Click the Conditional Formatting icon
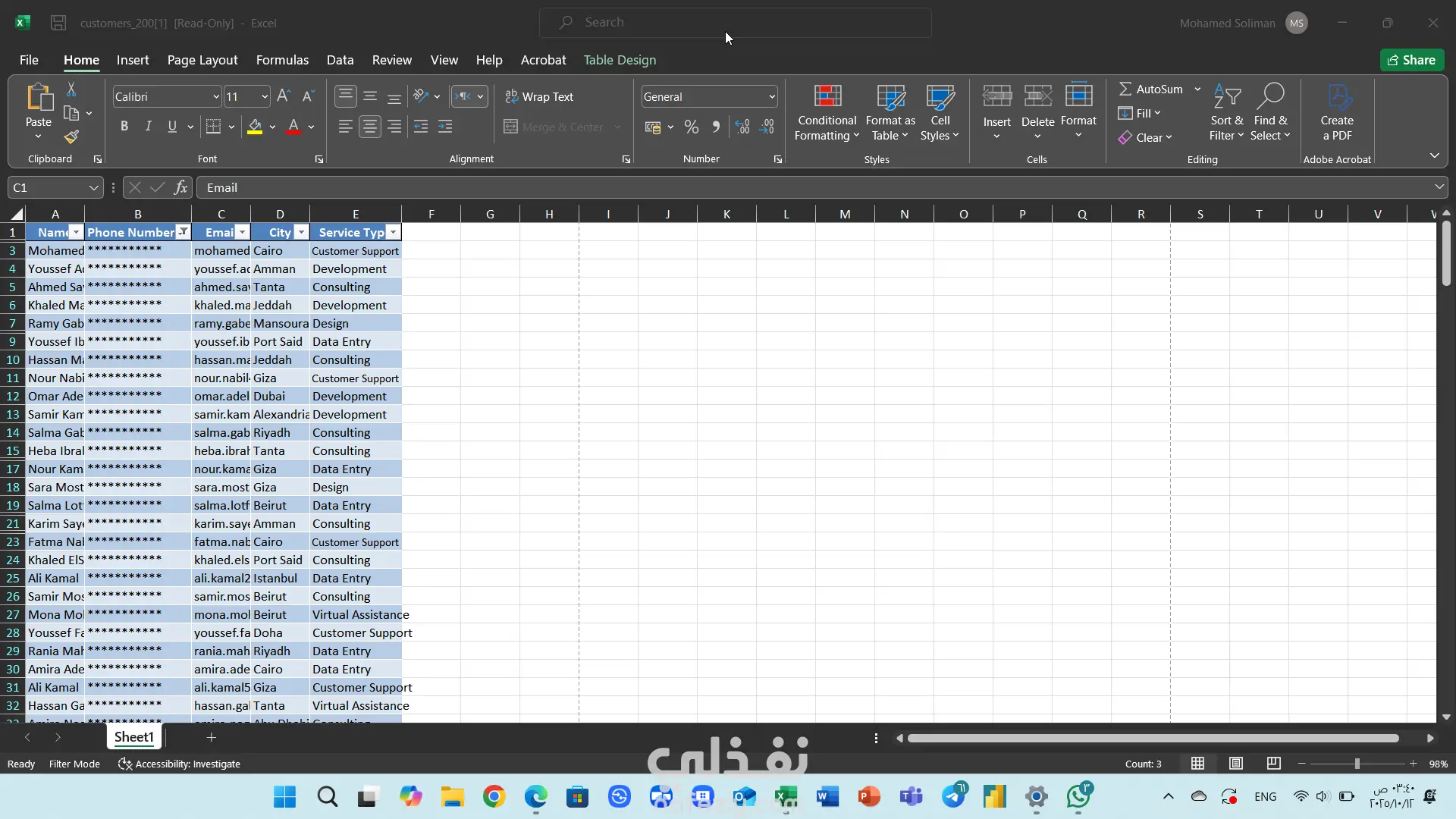Image resolution: width=1456 pixels, height=819 pixels. tap(827, 96)
